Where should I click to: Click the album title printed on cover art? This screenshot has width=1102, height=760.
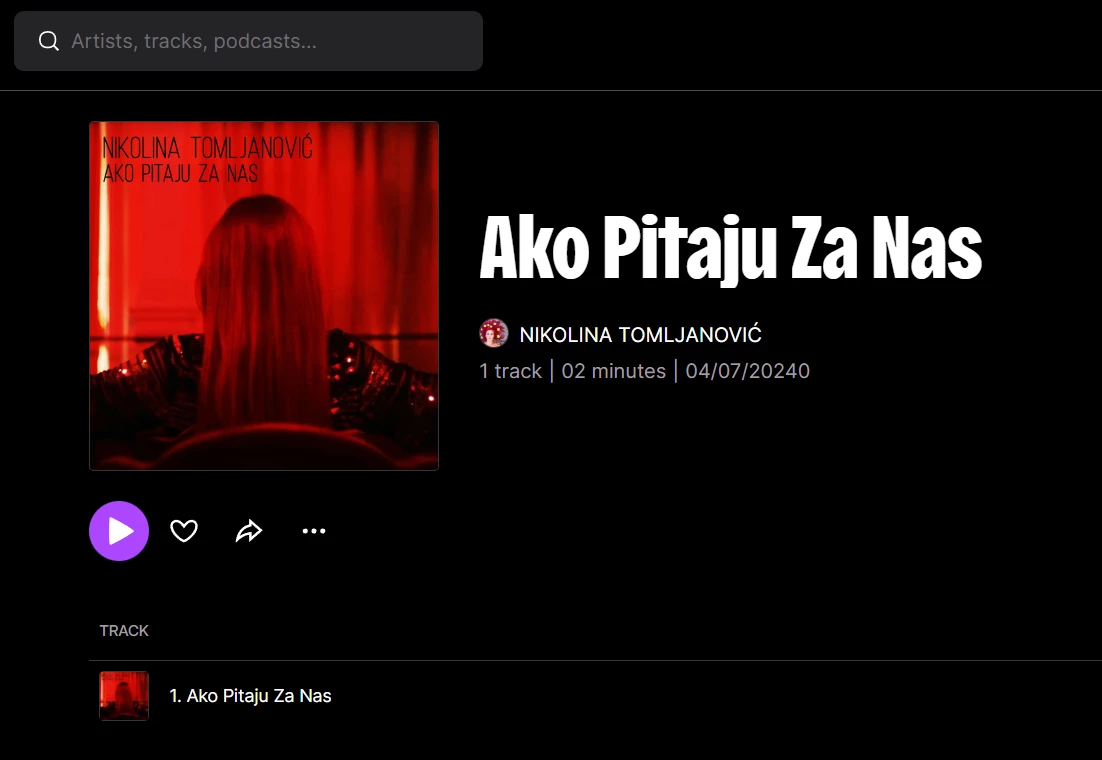tap(181, 173)
